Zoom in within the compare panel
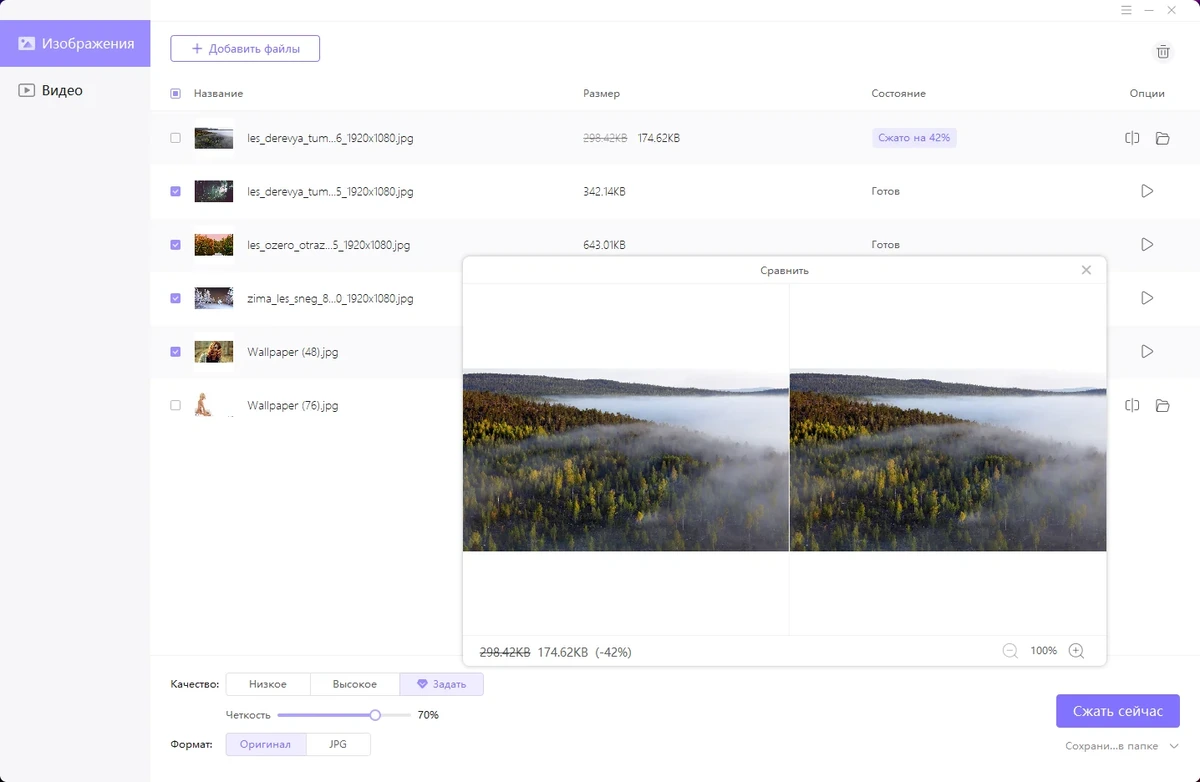The image size is (1200, 782). [x=1076, y=651]
